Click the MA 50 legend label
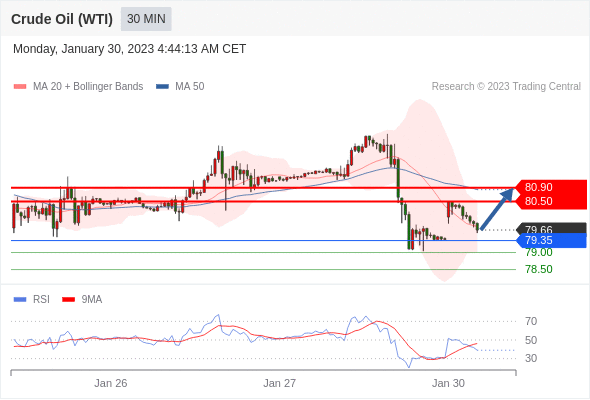 190,87
